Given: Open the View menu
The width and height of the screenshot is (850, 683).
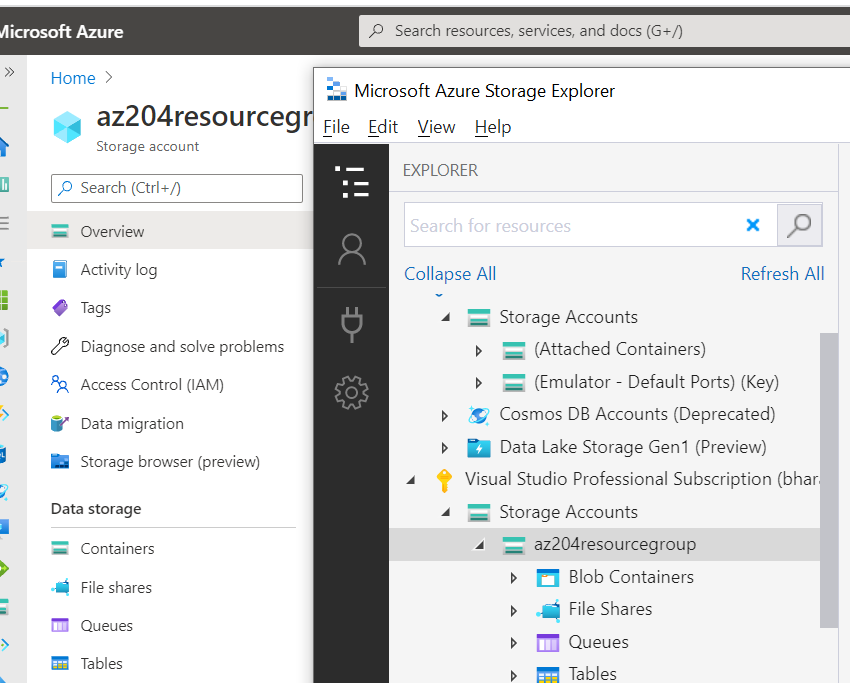Looking at the screenshot, I should point(436,127).
